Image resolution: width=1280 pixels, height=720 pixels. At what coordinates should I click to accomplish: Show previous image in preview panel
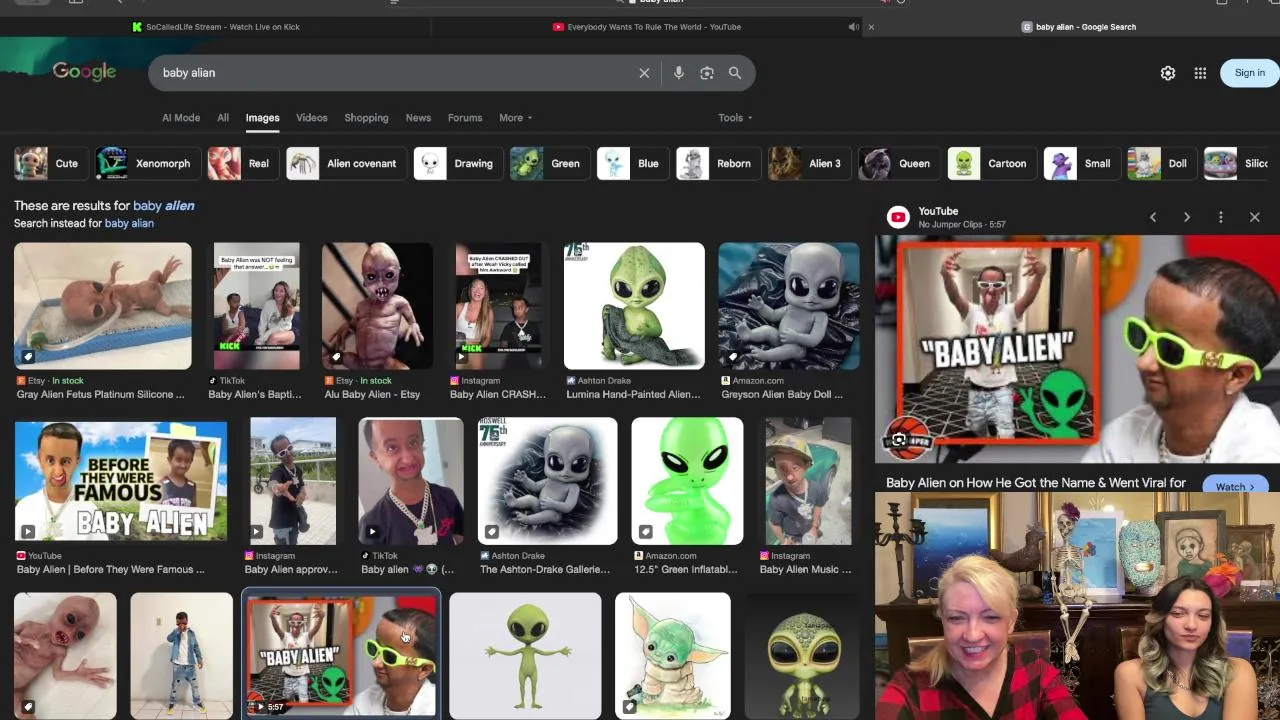[x=1153, y=217]
